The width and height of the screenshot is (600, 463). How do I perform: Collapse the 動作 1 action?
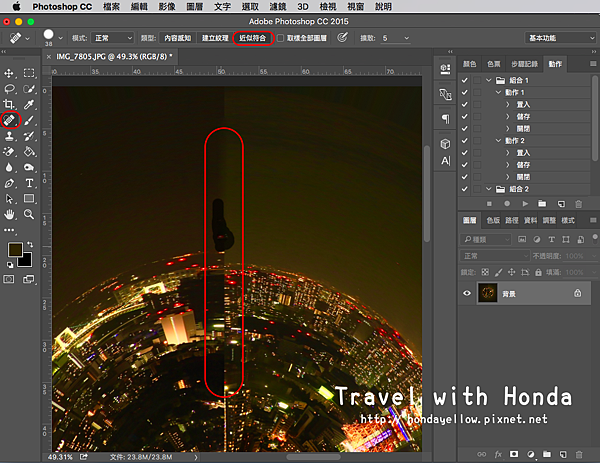(498, 92)
